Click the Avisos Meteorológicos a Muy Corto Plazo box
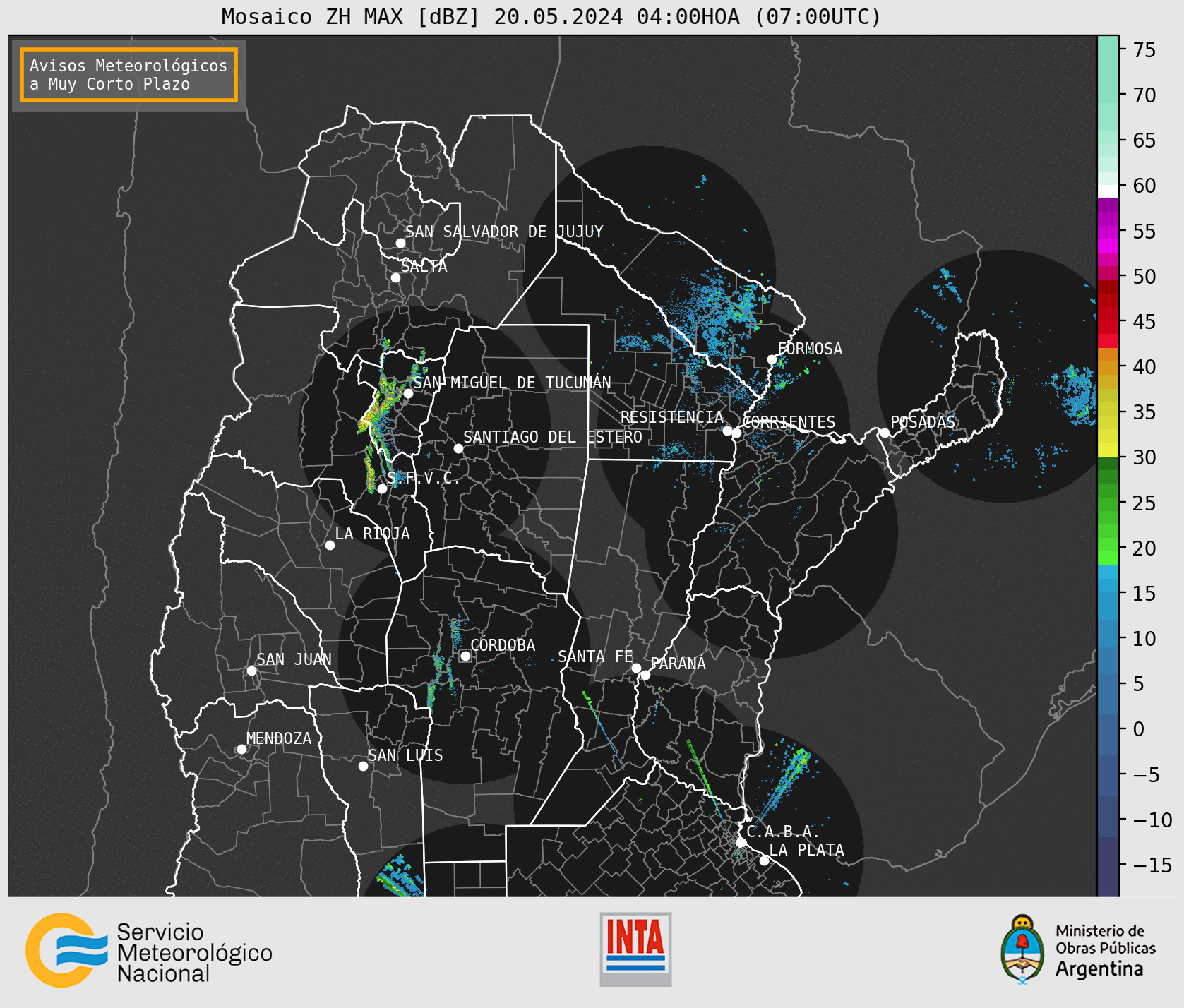 (128, 75)
